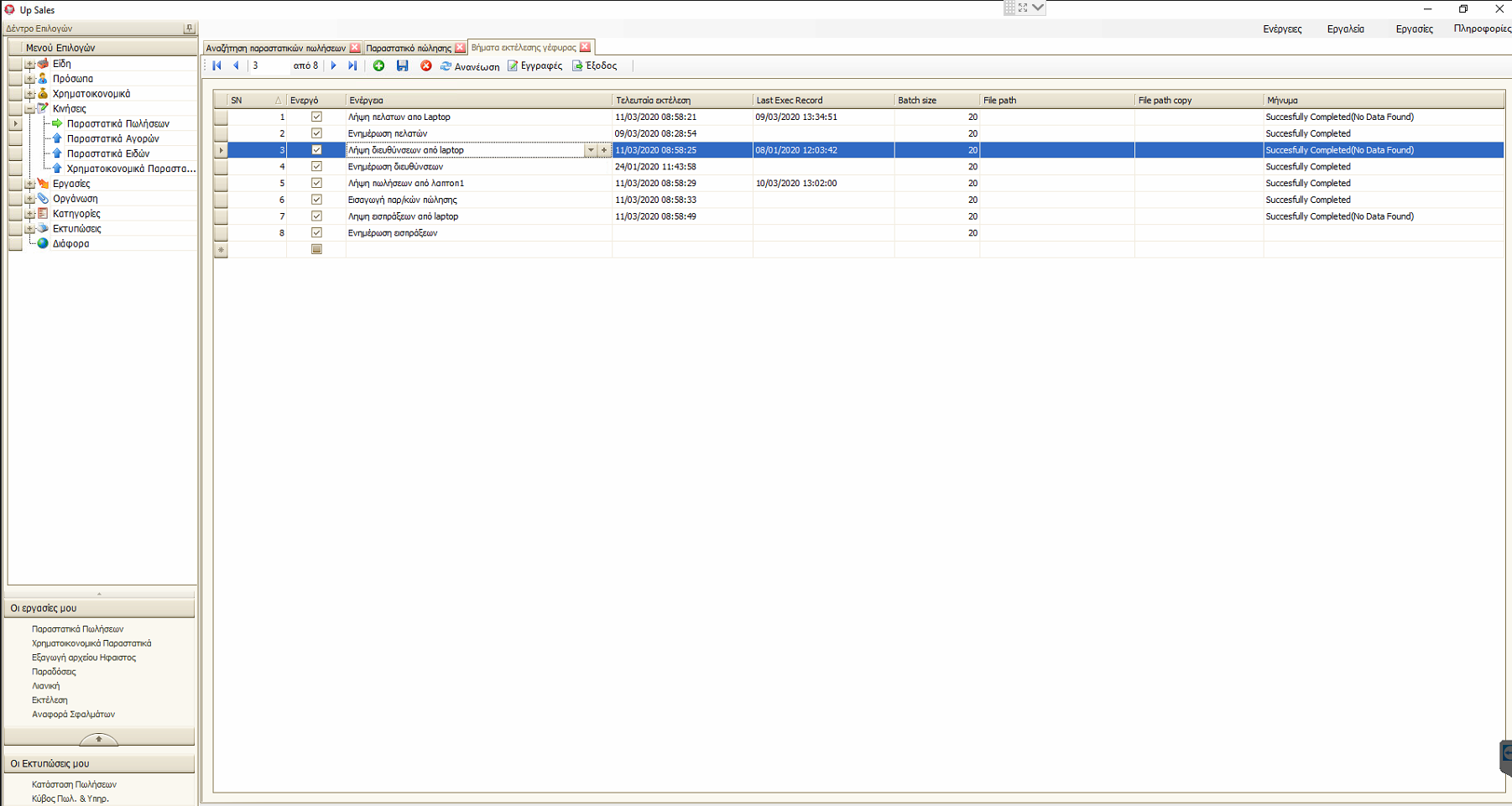
Task: Save changes with the floppy disk icon
Action: point(403,65)
